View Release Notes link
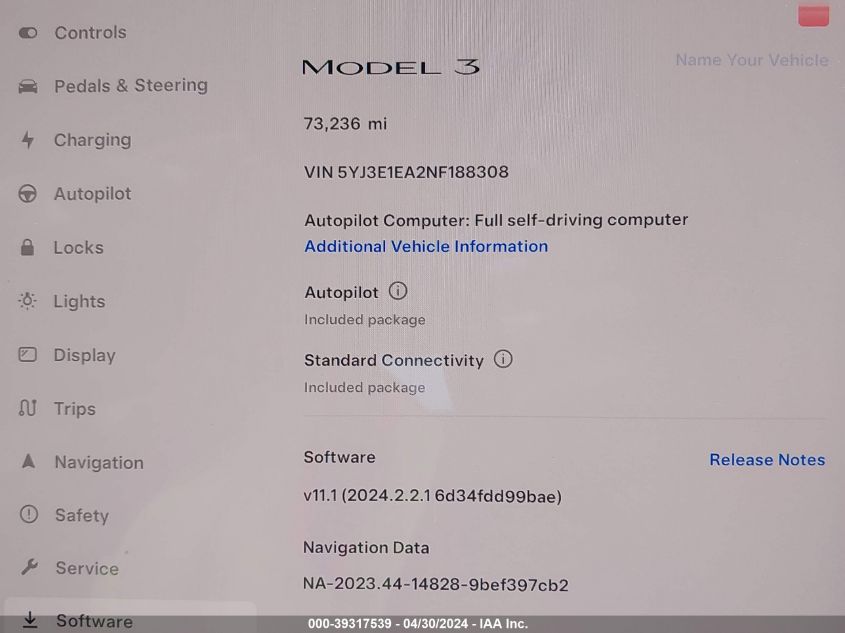Viewport: 845px width, 633px height. pos(767,460)
